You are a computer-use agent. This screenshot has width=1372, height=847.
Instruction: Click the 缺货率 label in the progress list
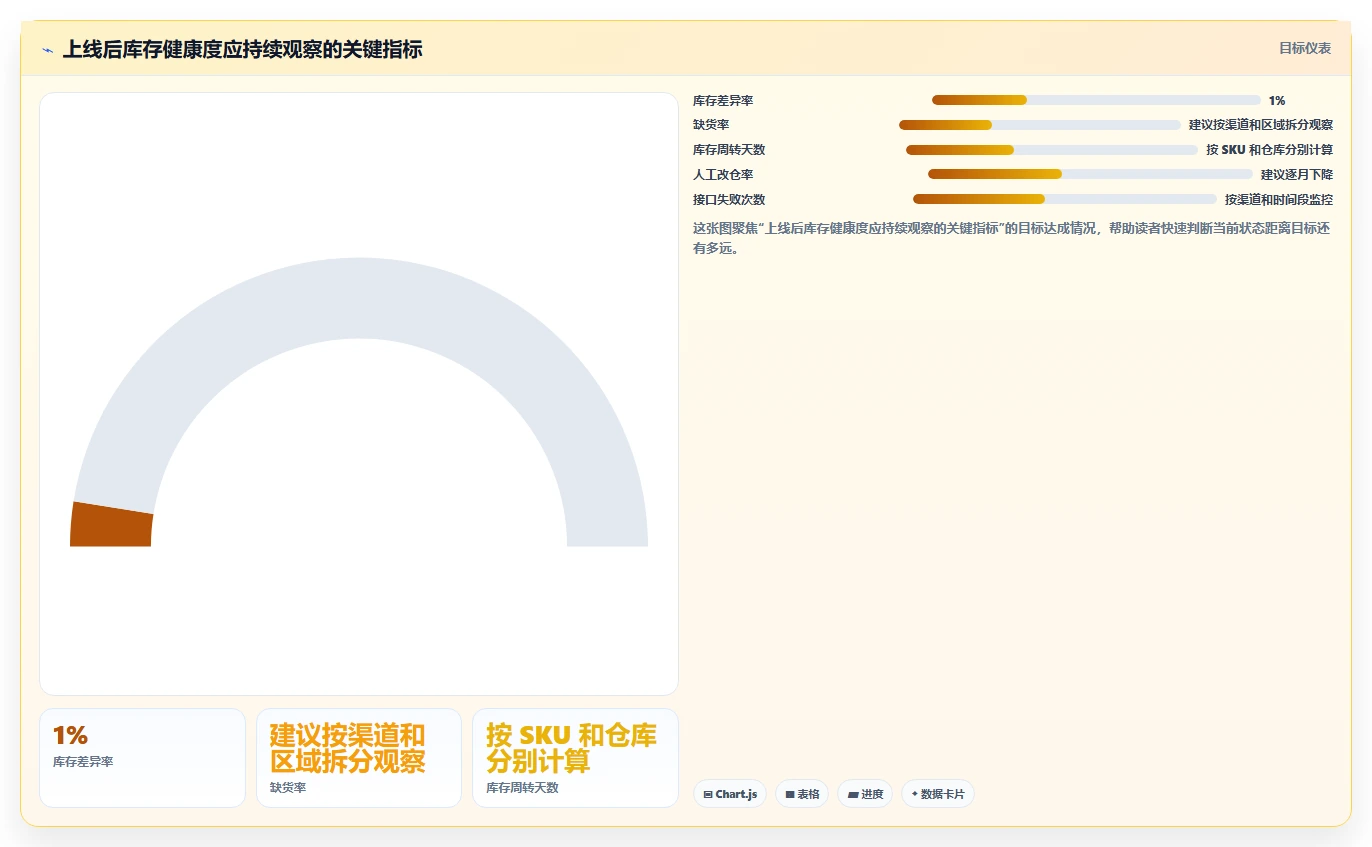711,125
